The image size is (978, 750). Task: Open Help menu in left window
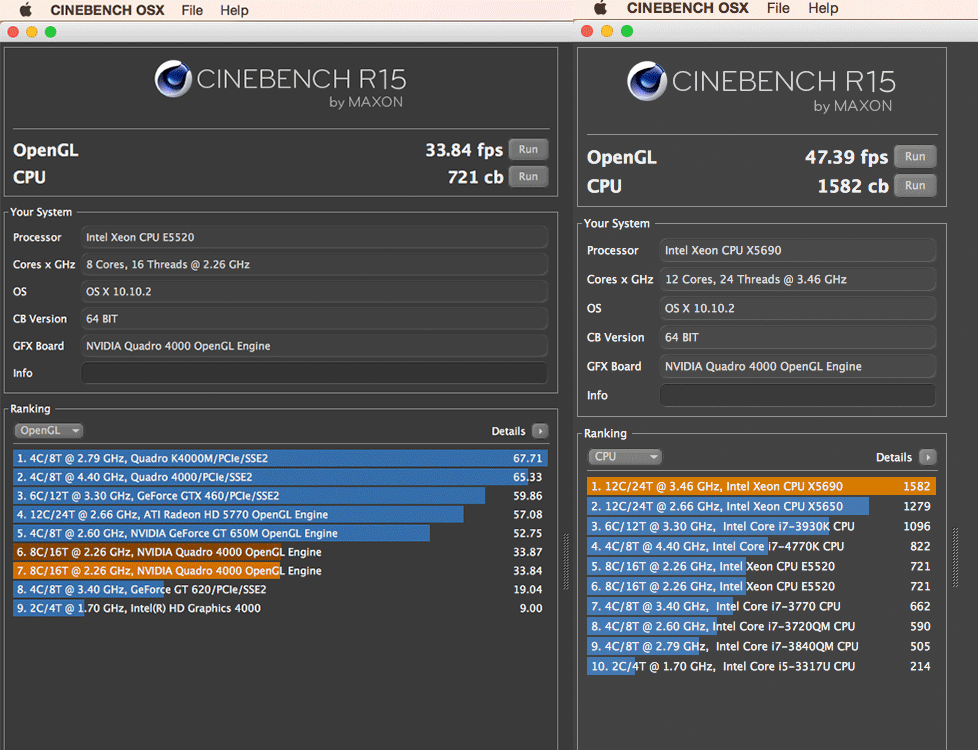click(234, 10)
